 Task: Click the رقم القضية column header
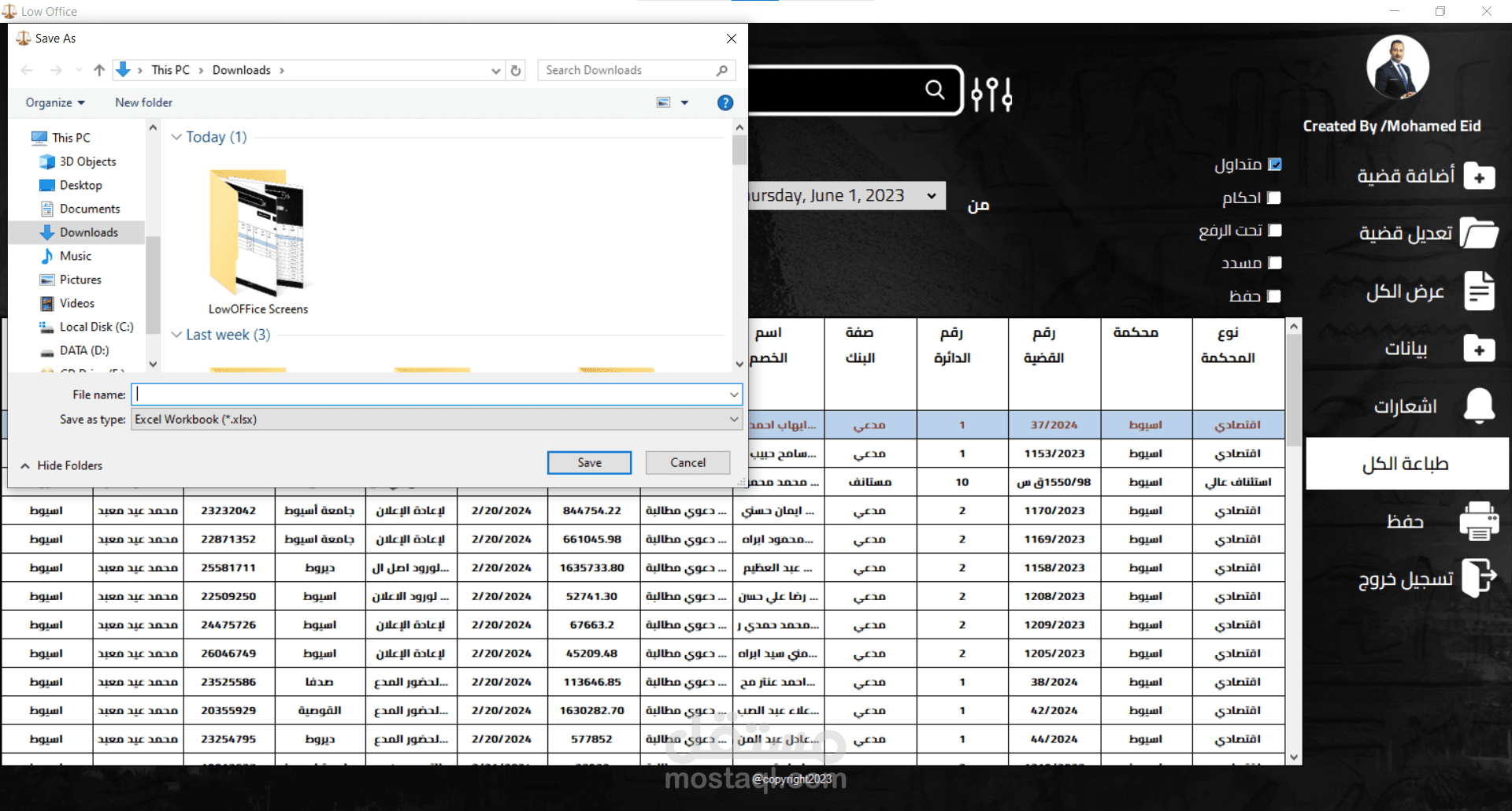point(1054,364)
